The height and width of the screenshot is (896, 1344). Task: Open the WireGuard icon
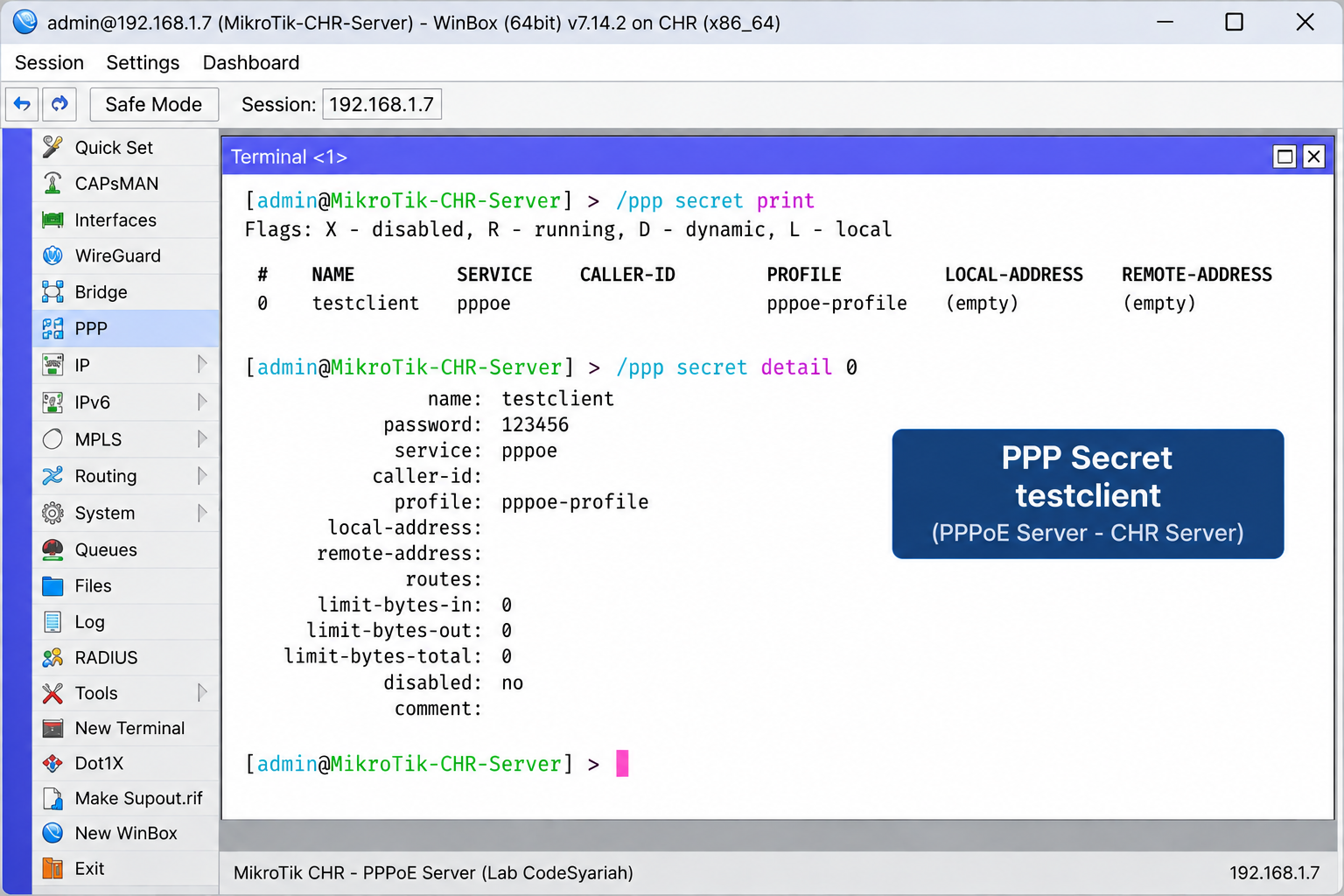tap(52, 256)
